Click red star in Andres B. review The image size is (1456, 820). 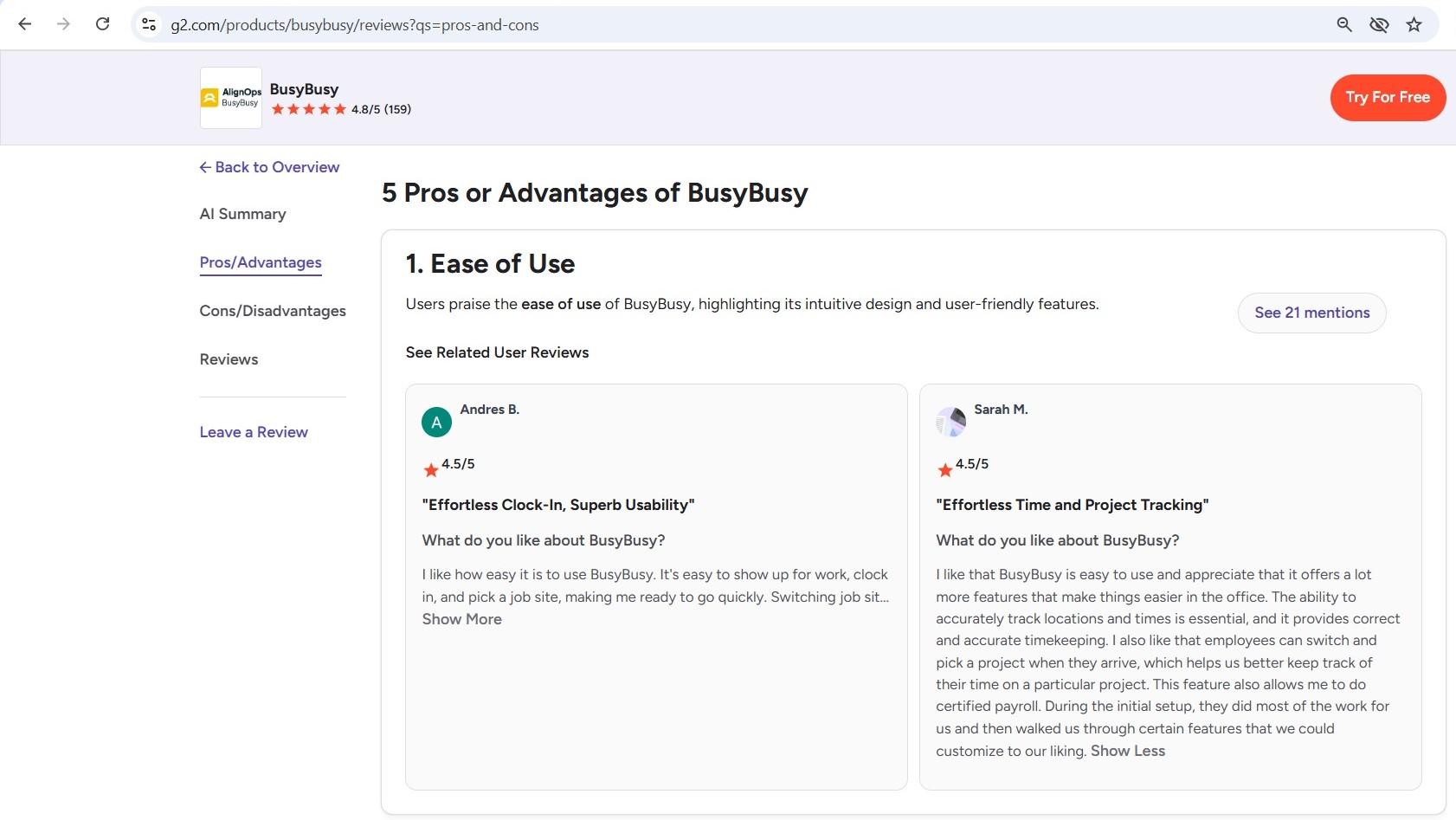click(x=431, y=470)
